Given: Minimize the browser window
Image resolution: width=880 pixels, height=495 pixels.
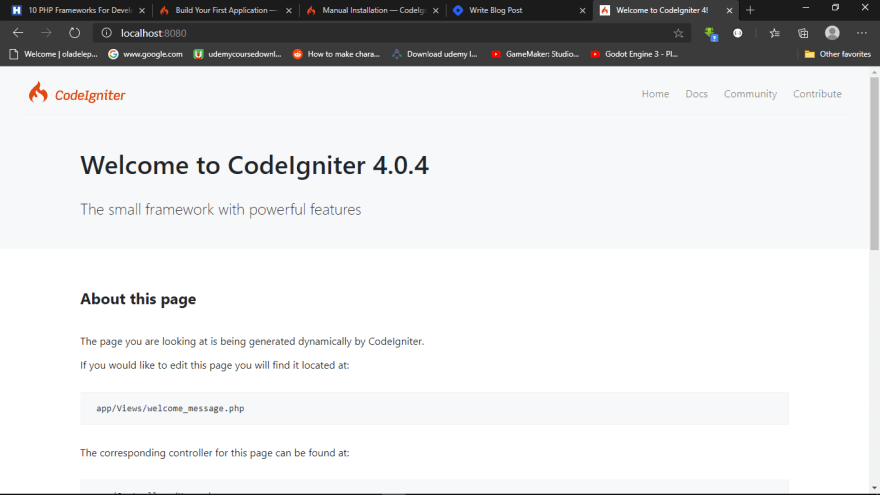Looking at the screenshot, I should tap(806, 8).
